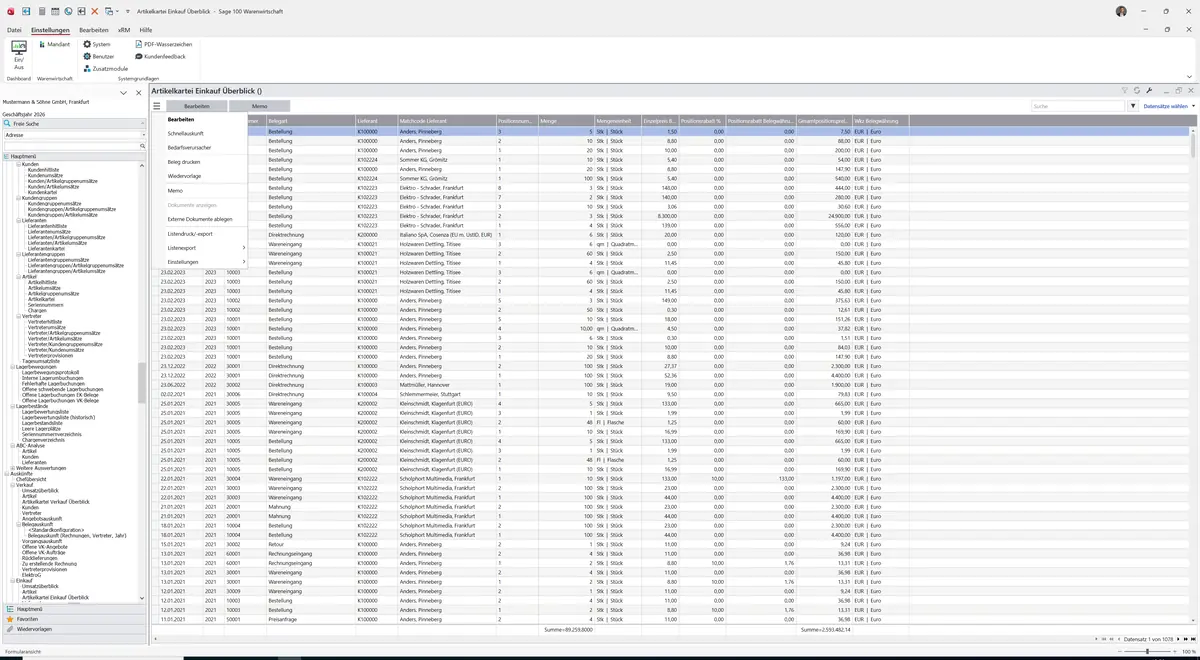Sort by Belegart column header
This screenshot has height=660, width=1200.
(x=310, y=121)
